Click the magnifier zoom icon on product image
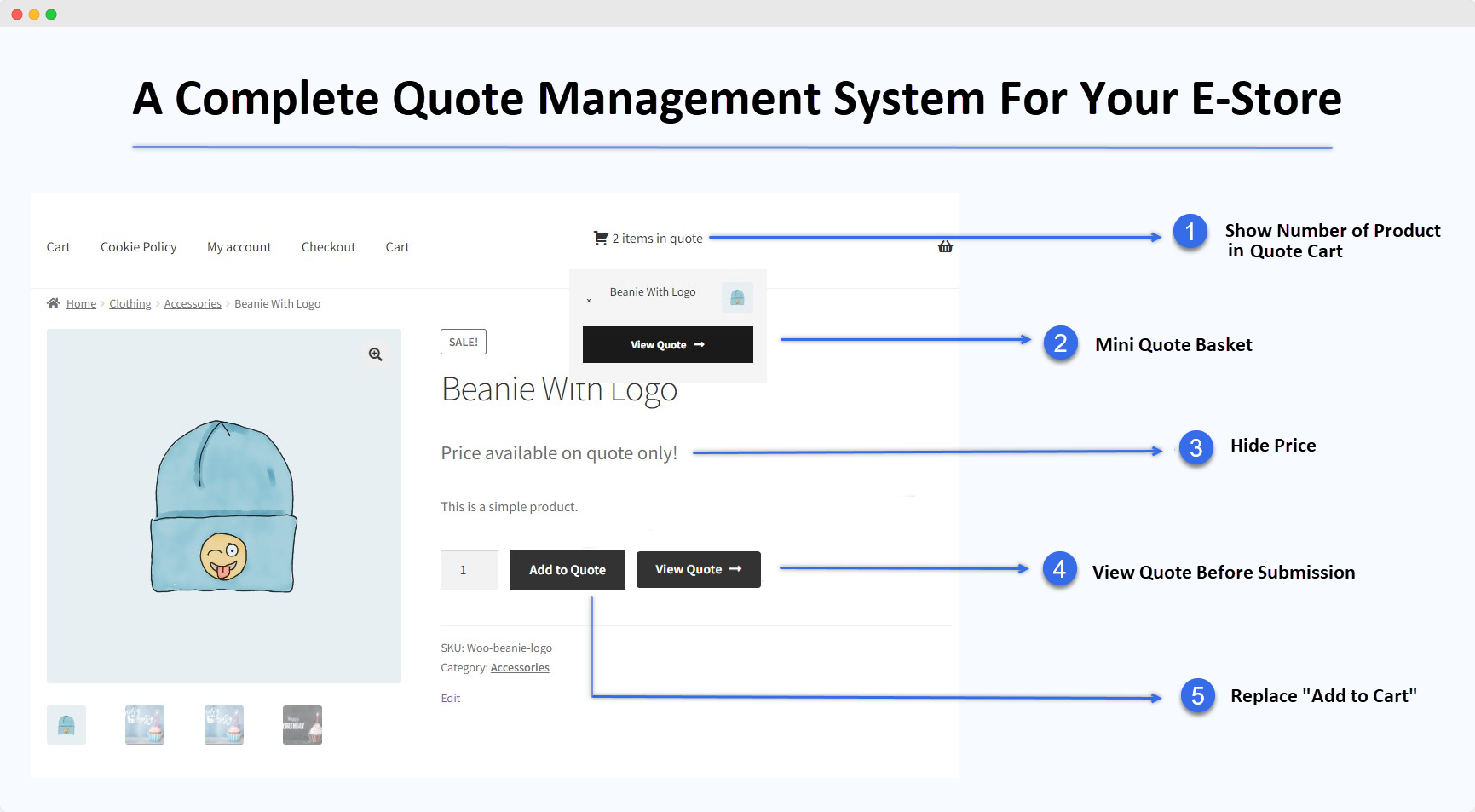Screen dimensions: 1475x812 [375, 354]
